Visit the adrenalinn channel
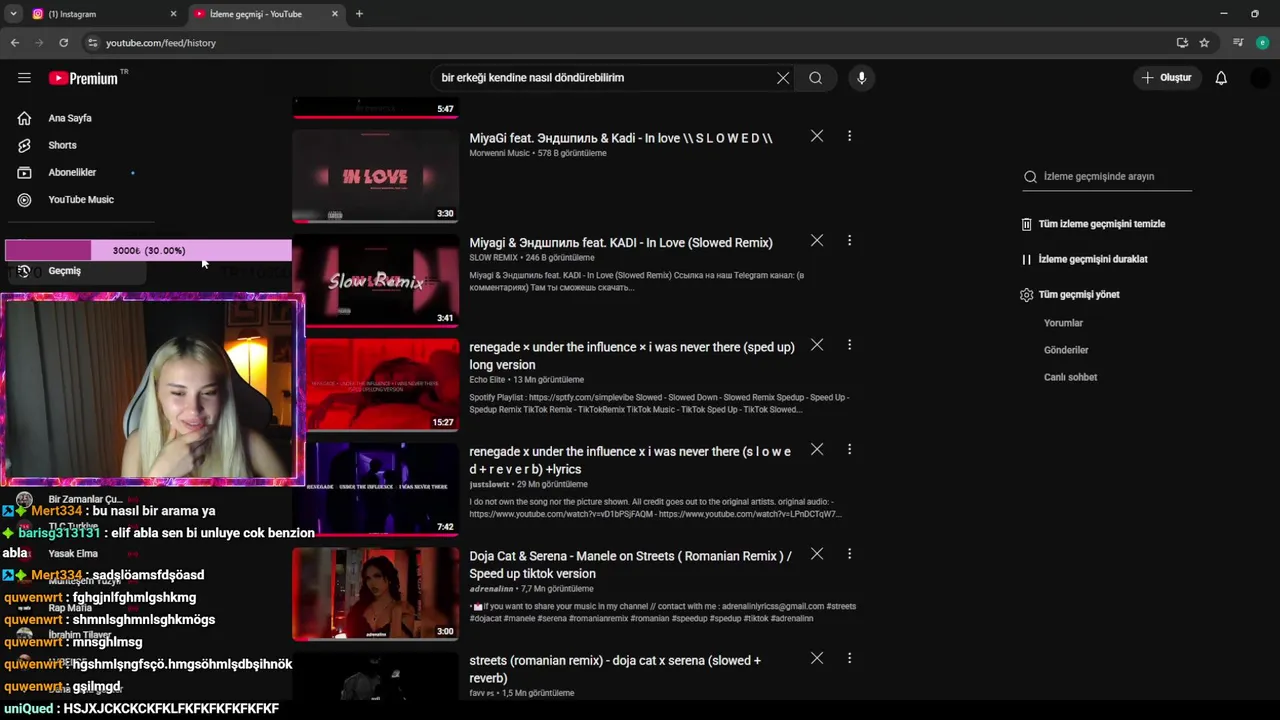This screenshot has height=720, width=1280. click(491, 589)
